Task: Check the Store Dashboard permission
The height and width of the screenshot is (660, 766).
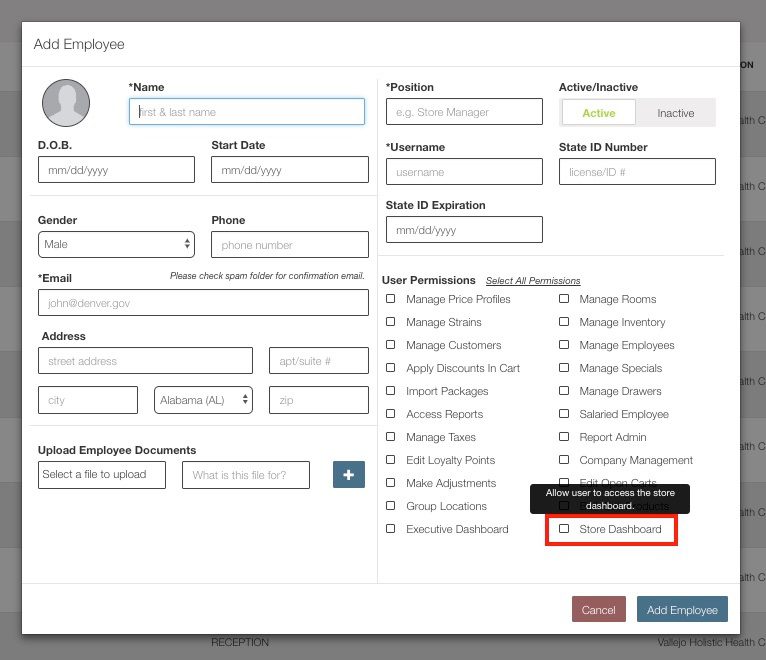Action: point(564,528)
